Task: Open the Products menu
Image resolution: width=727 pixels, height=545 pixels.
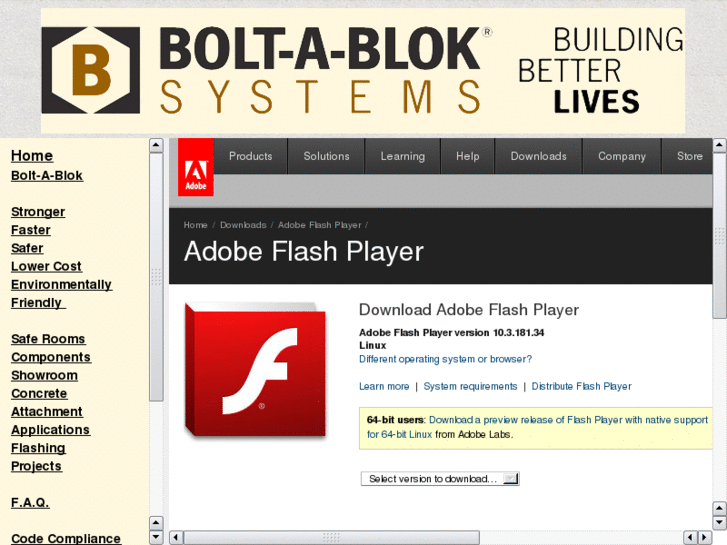Action: coord(250,156)
